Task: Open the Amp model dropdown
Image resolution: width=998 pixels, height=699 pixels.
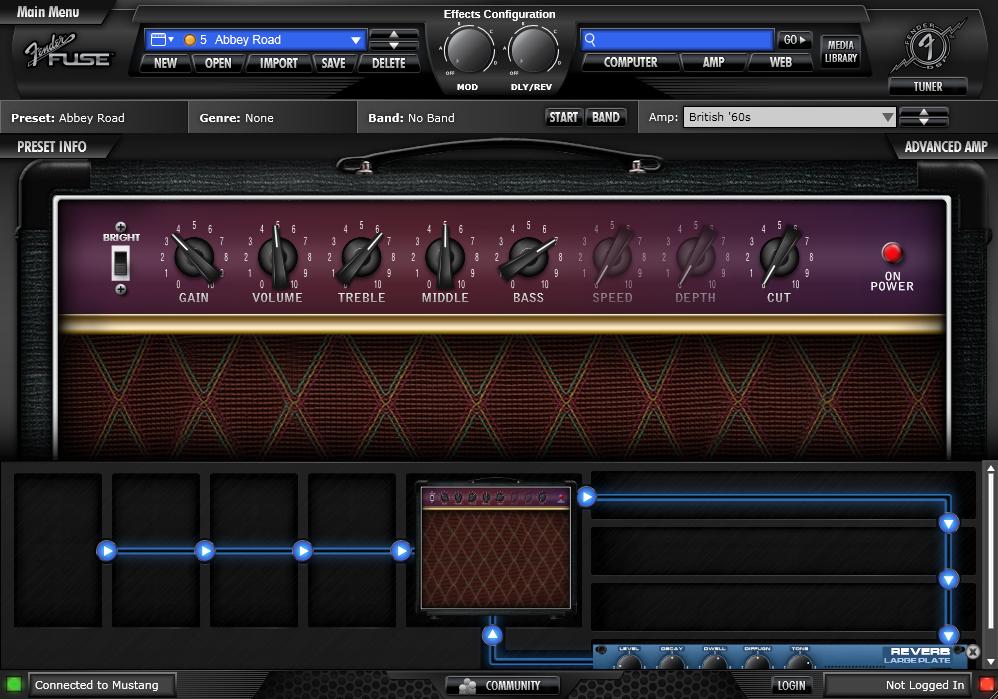Action: [886, 117]
